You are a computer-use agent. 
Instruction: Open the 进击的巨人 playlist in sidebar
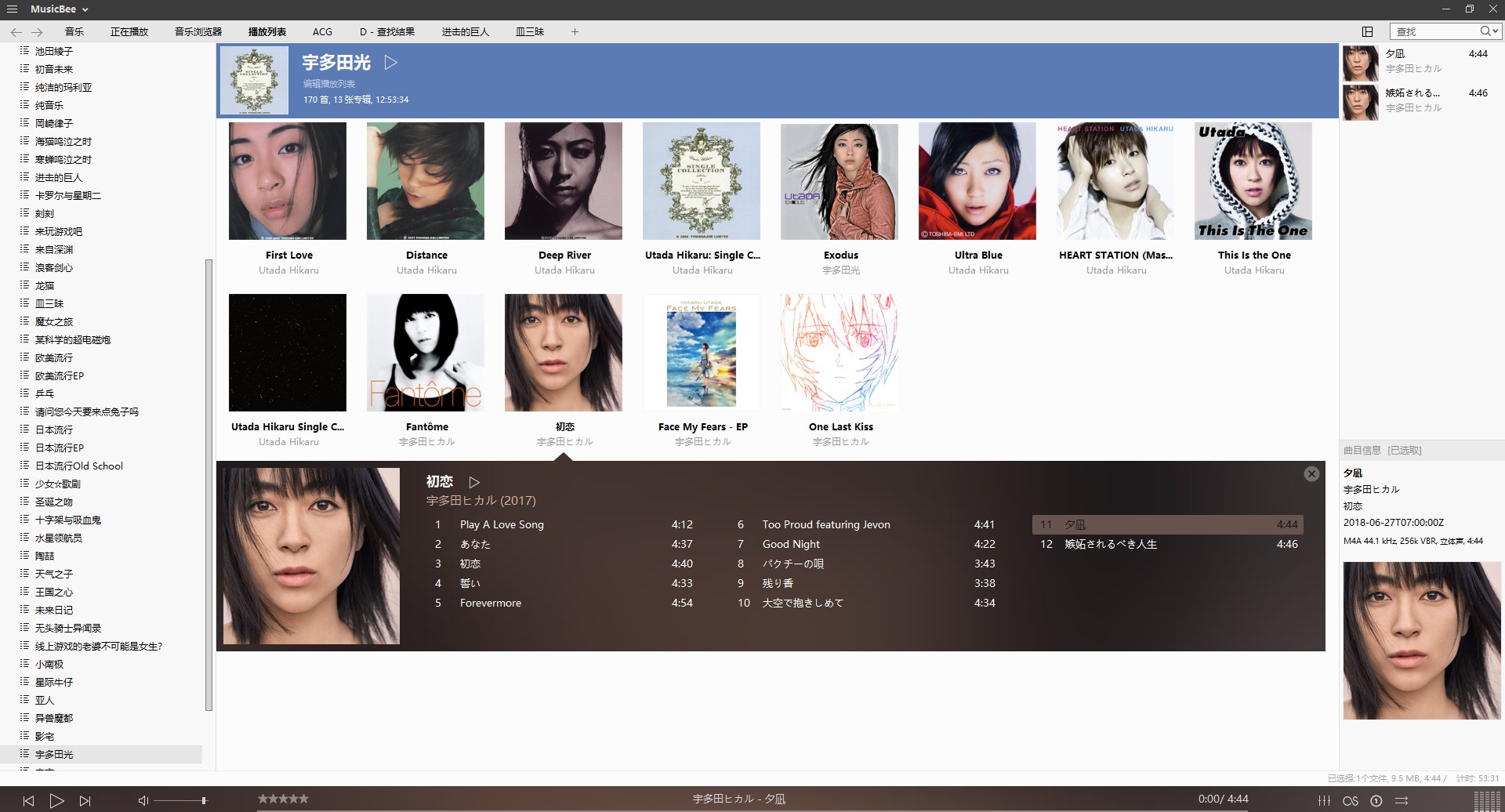click(x=59, y=177)
